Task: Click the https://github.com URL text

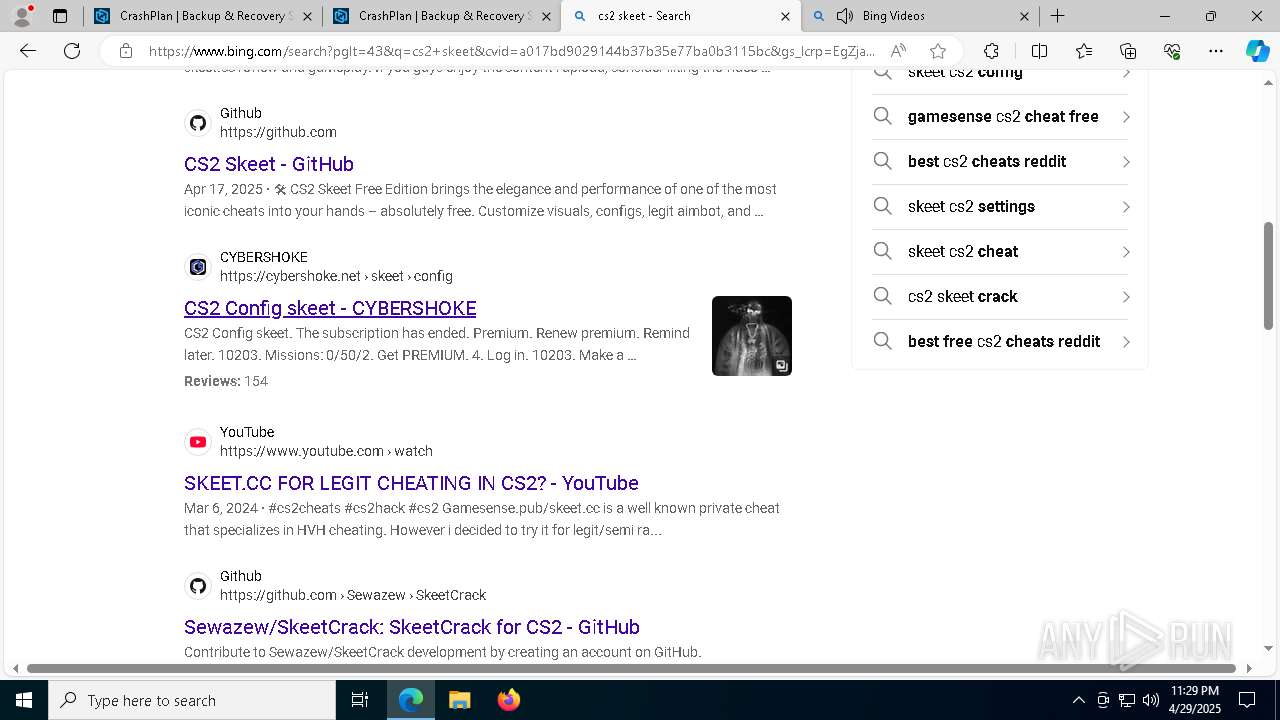Action: coord(278,132)
